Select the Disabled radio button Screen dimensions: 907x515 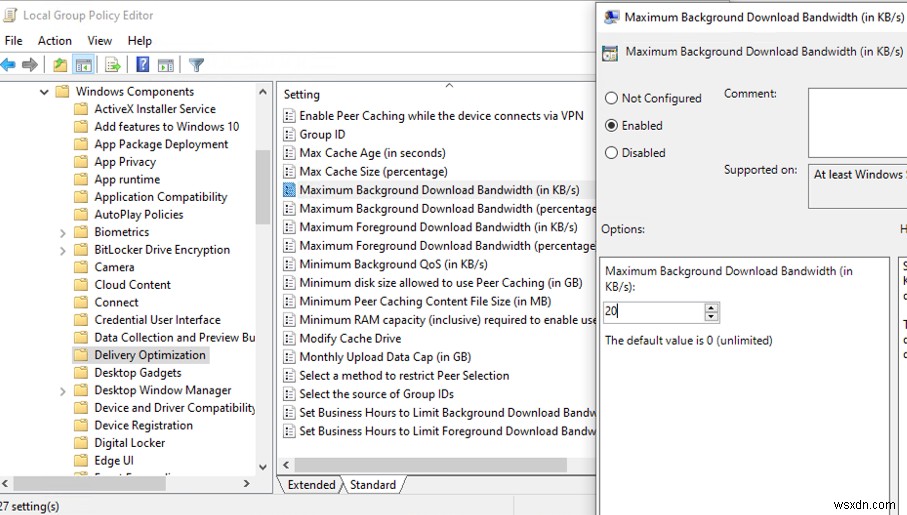pyautogui.click(x=611, y=153)
